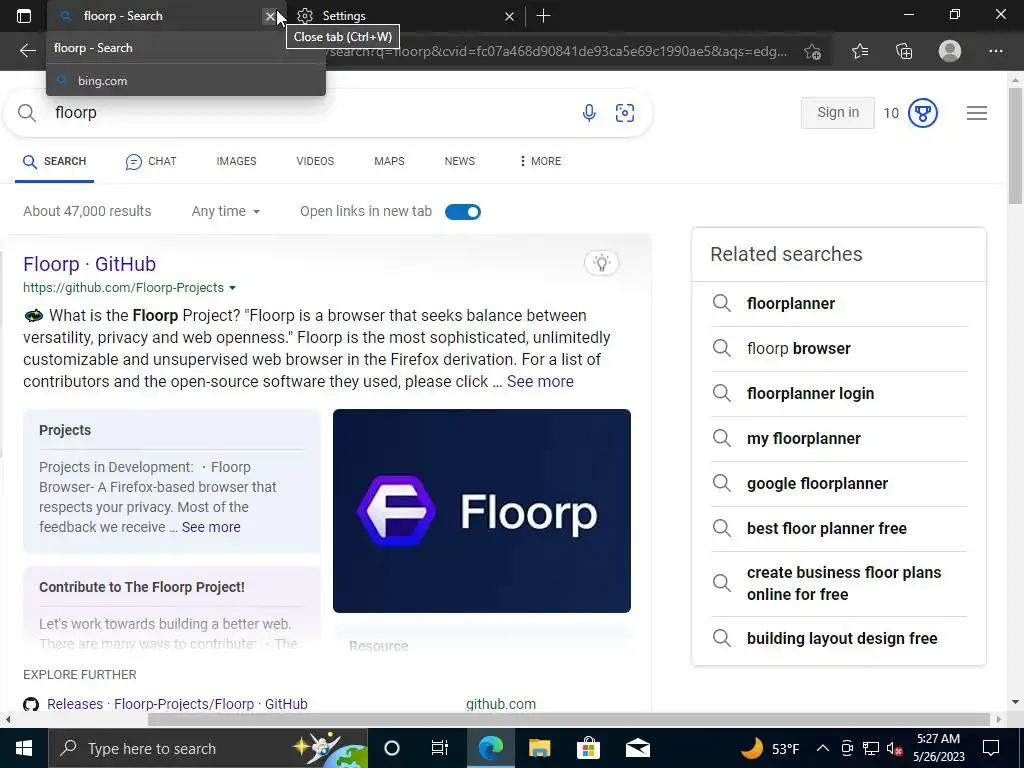Close the Settings tab
Image resolution: width=1024 pixels, height=768 pixels.
(x=509, y=16)
